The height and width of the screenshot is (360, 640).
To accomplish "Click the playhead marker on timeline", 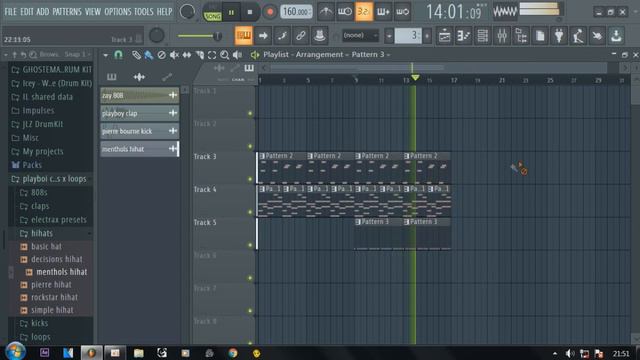I will 415,77.
